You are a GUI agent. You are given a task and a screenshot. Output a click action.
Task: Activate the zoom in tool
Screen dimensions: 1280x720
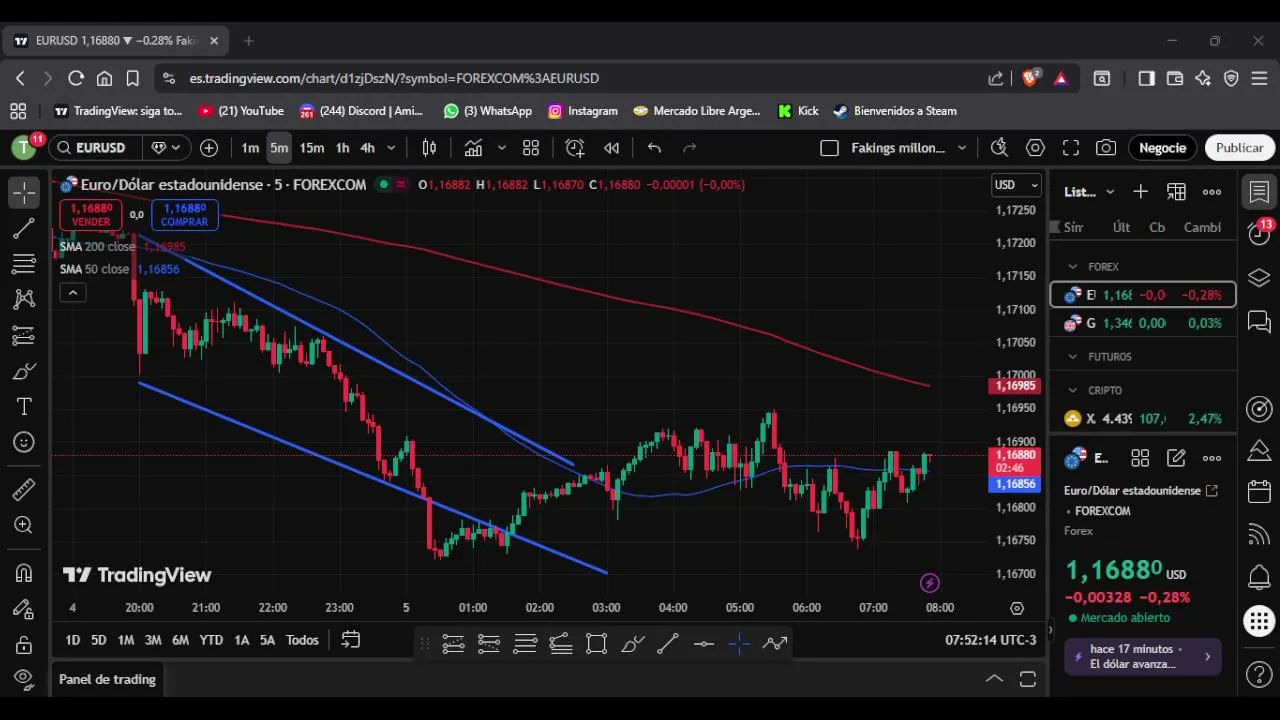(24, 525)
